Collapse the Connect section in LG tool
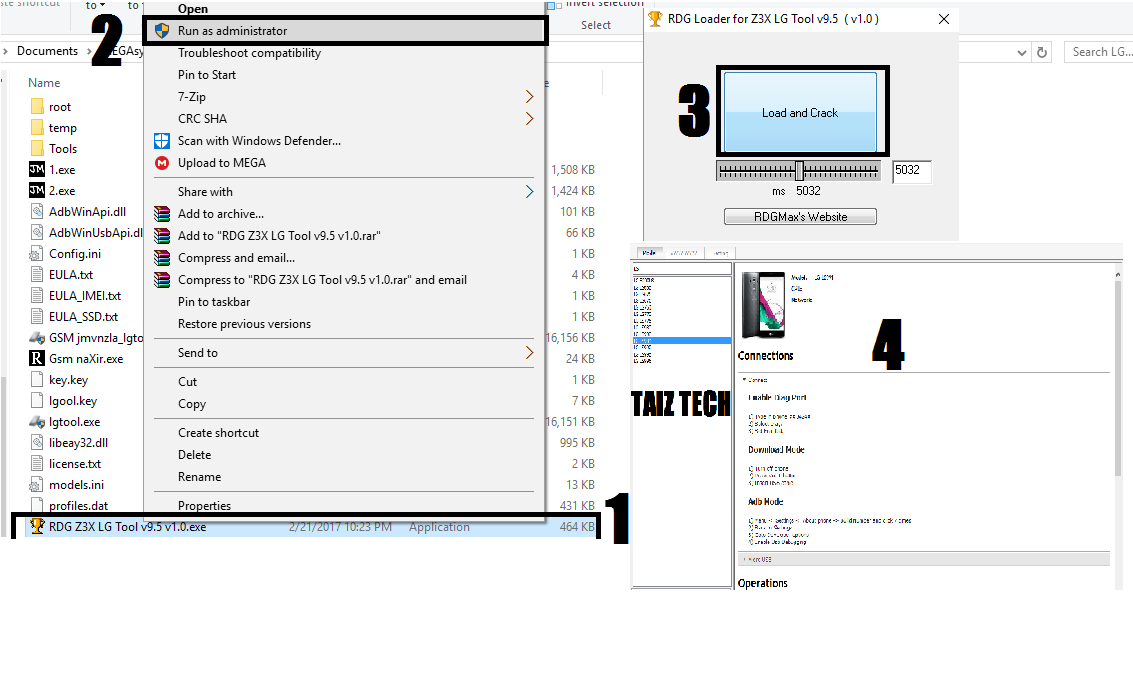 [x=744, y=379]
